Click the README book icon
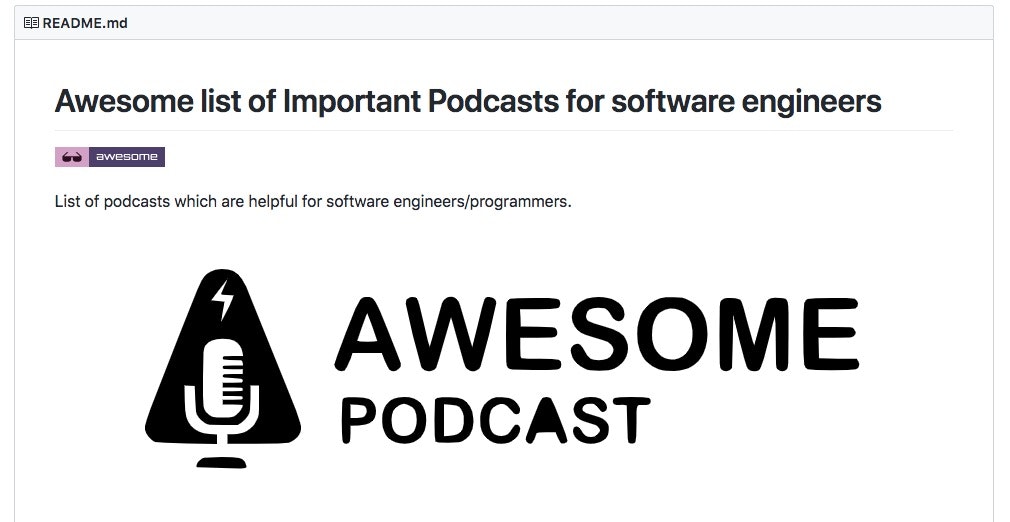Viewport: 1010px width, 522px height. (31, 23)
